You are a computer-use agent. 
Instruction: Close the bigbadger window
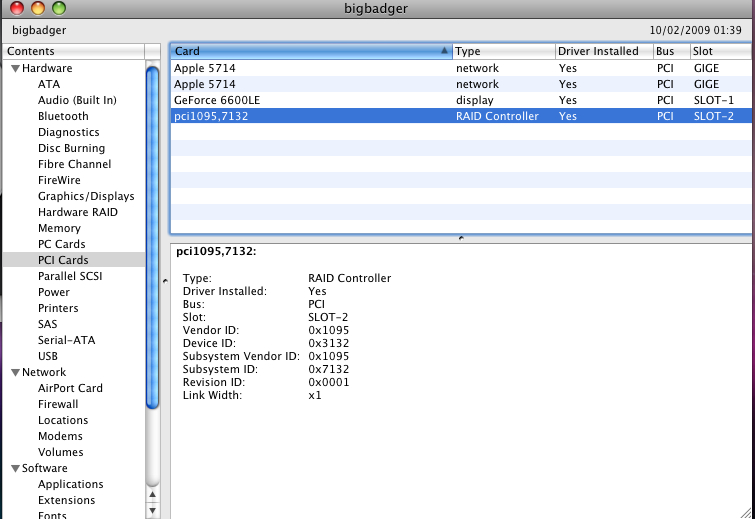(17, 8)
